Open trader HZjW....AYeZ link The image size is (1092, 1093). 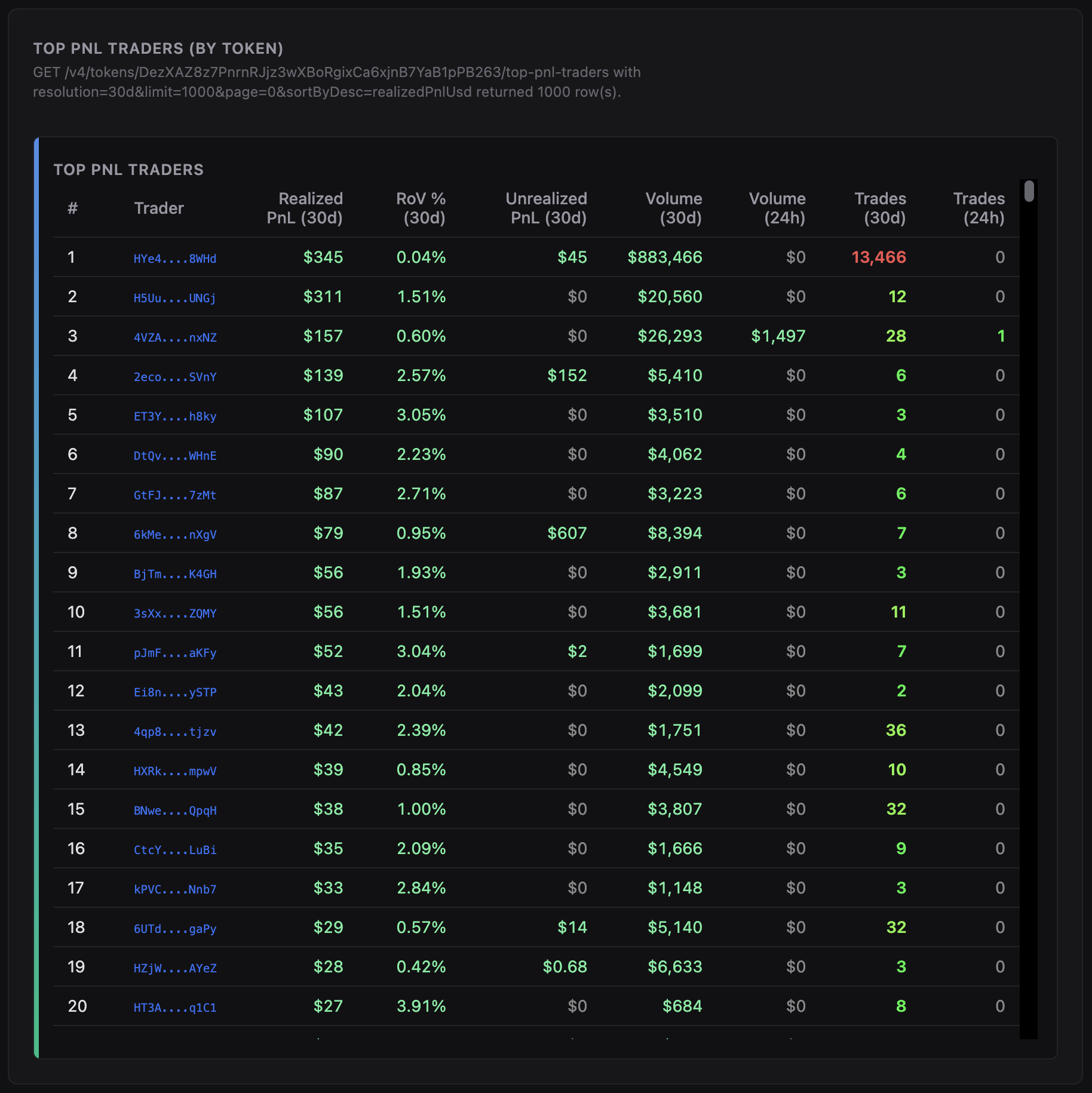point(175,968)
